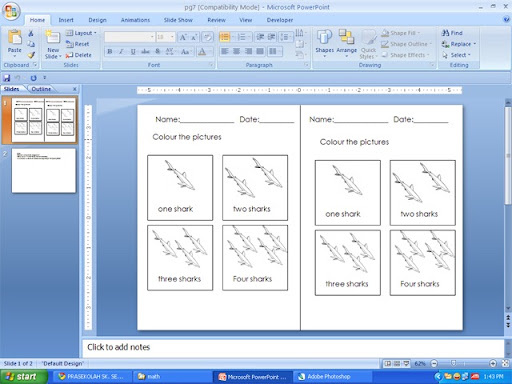Open the Font name combo box
This screenshot has height=384, width=512.
point(129,37)
